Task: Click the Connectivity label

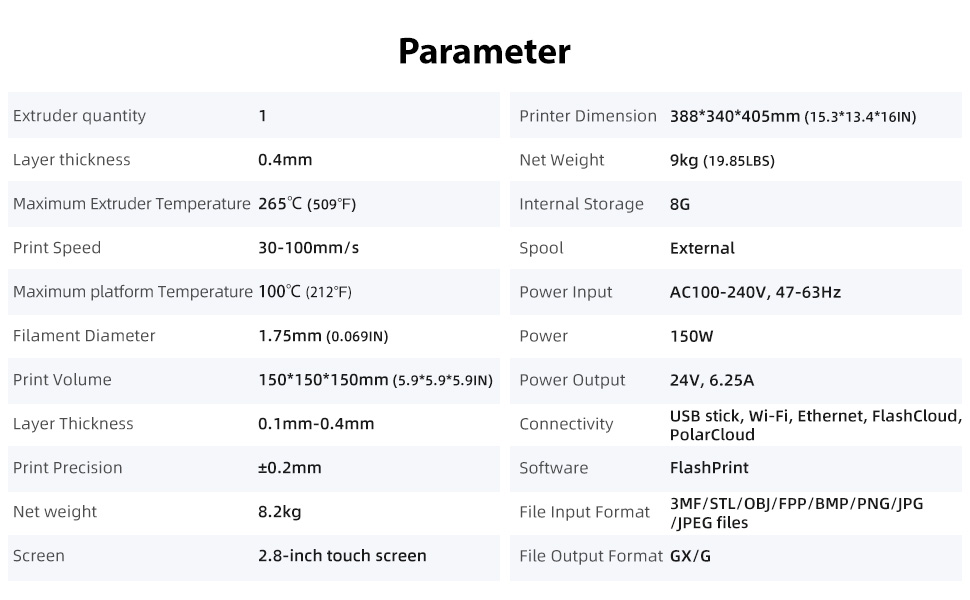Action: point(566,424)
